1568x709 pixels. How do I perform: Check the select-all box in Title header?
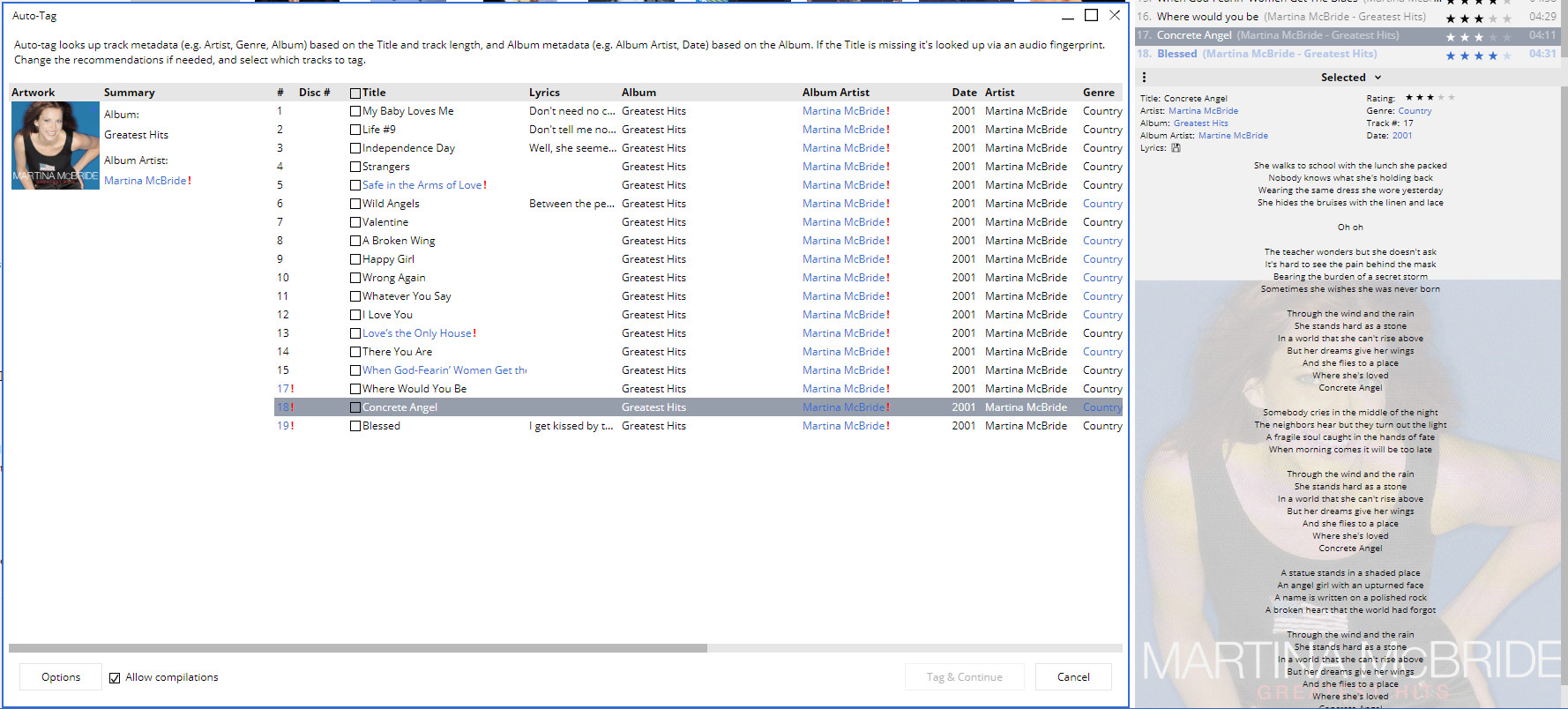coord(355,93)
